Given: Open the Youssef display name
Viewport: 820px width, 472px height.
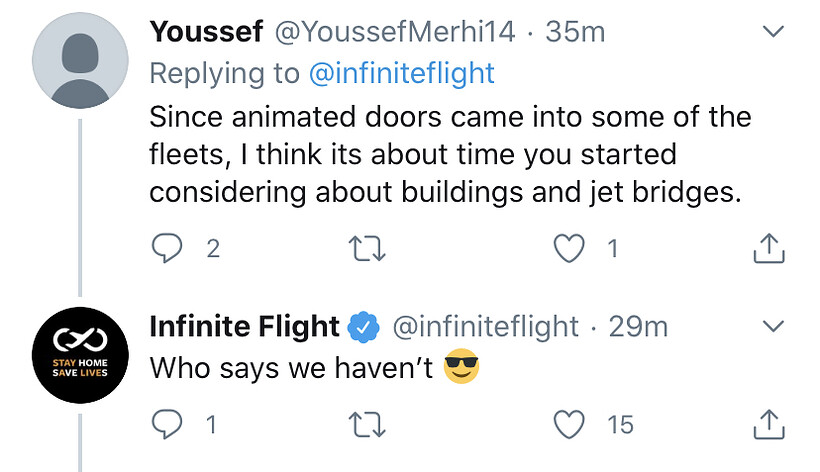Looking at the screenshot, I should click(x=205, y=32).
